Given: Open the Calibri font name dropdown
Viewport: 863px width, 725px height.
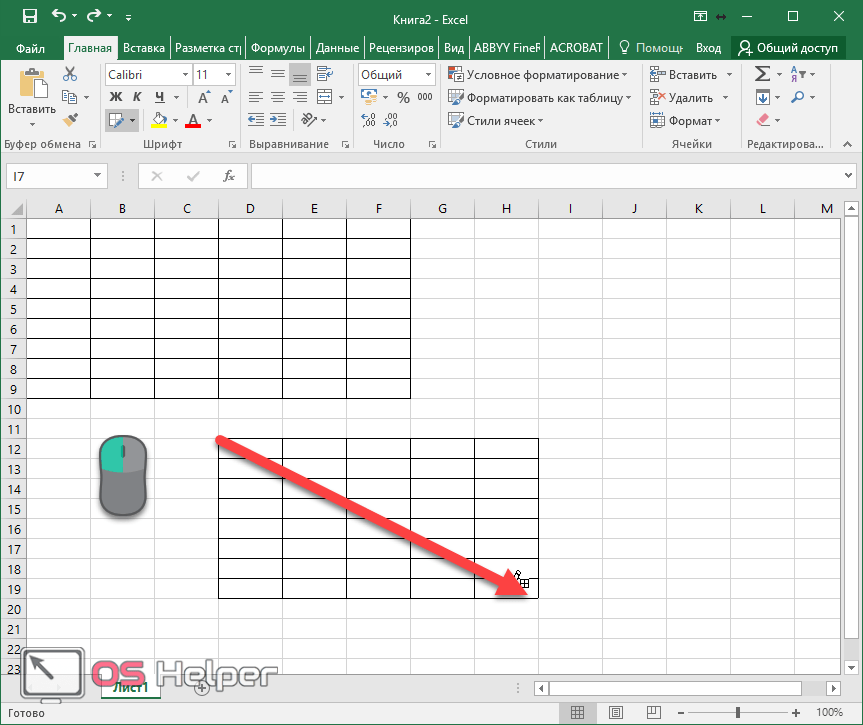Looking at the screenshot, I should click(185, 75).
